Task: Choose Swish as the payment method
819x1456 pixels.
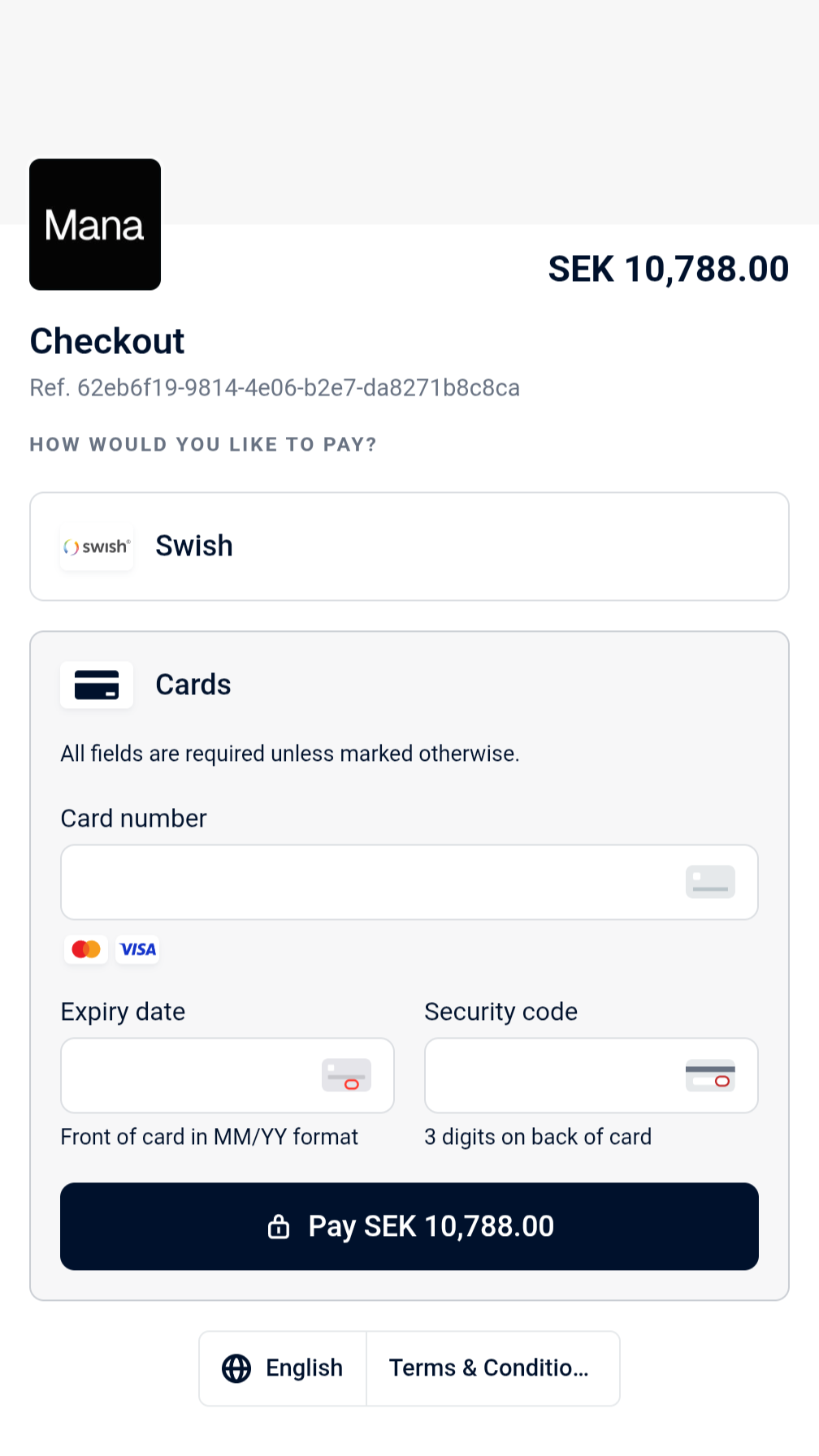Action: coord(409,547)
